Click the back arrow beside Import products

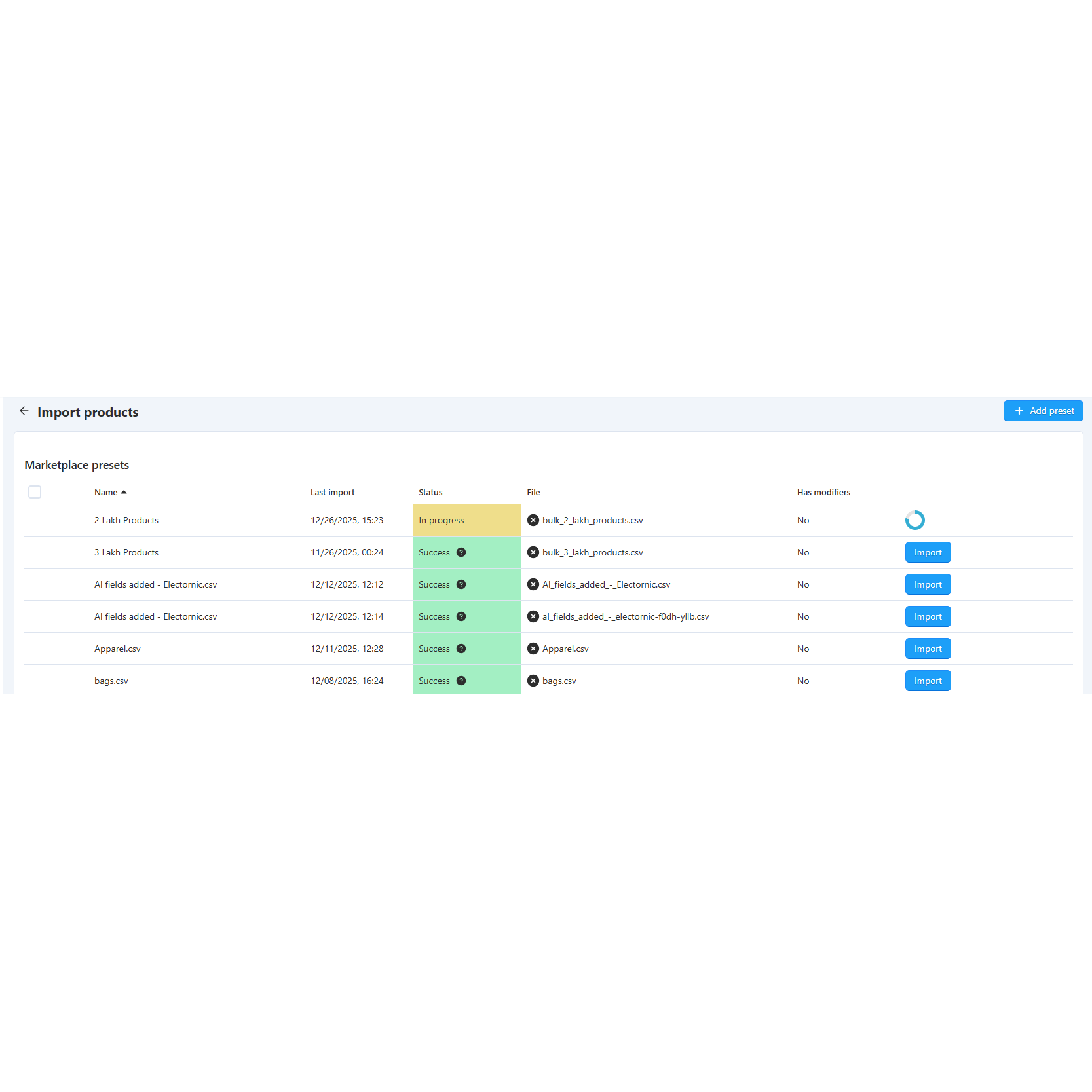pyautogui.click(x=24, y=411)
